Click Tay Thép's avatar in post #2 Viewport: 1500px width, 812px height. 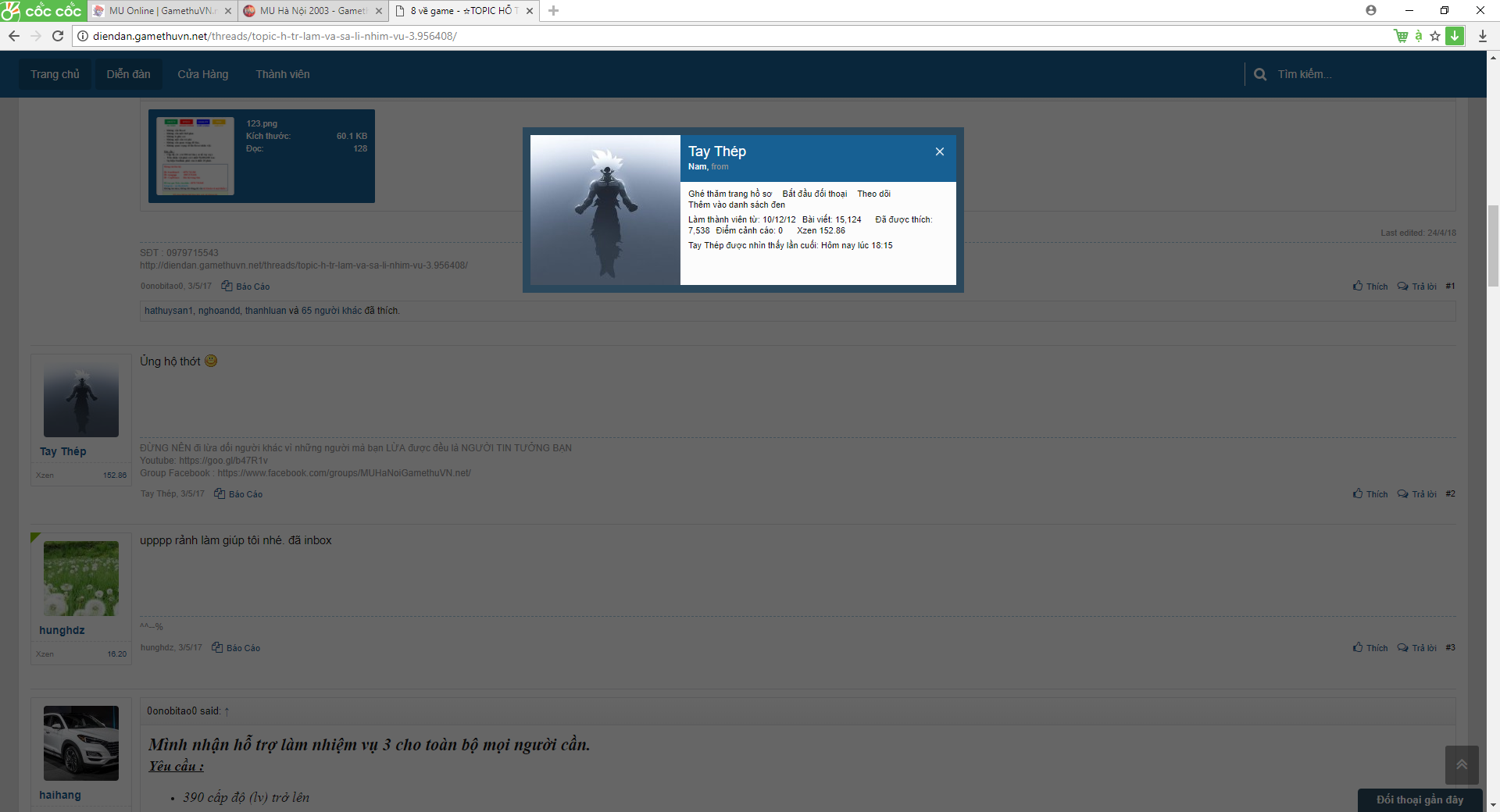(x=81, y=399)
